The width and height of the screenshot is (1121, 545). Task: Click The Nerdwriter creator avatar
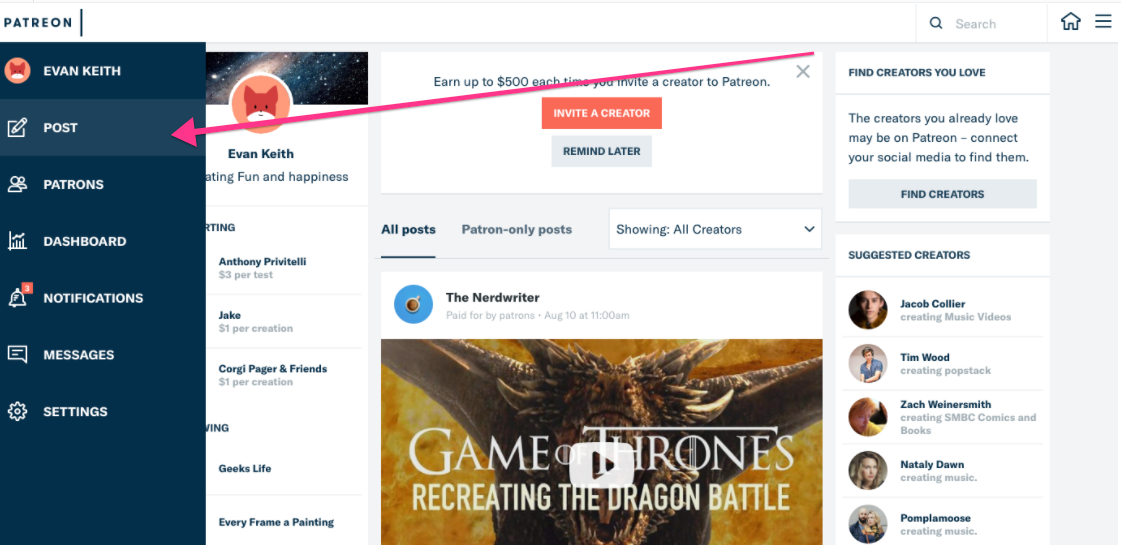(413, 304)
